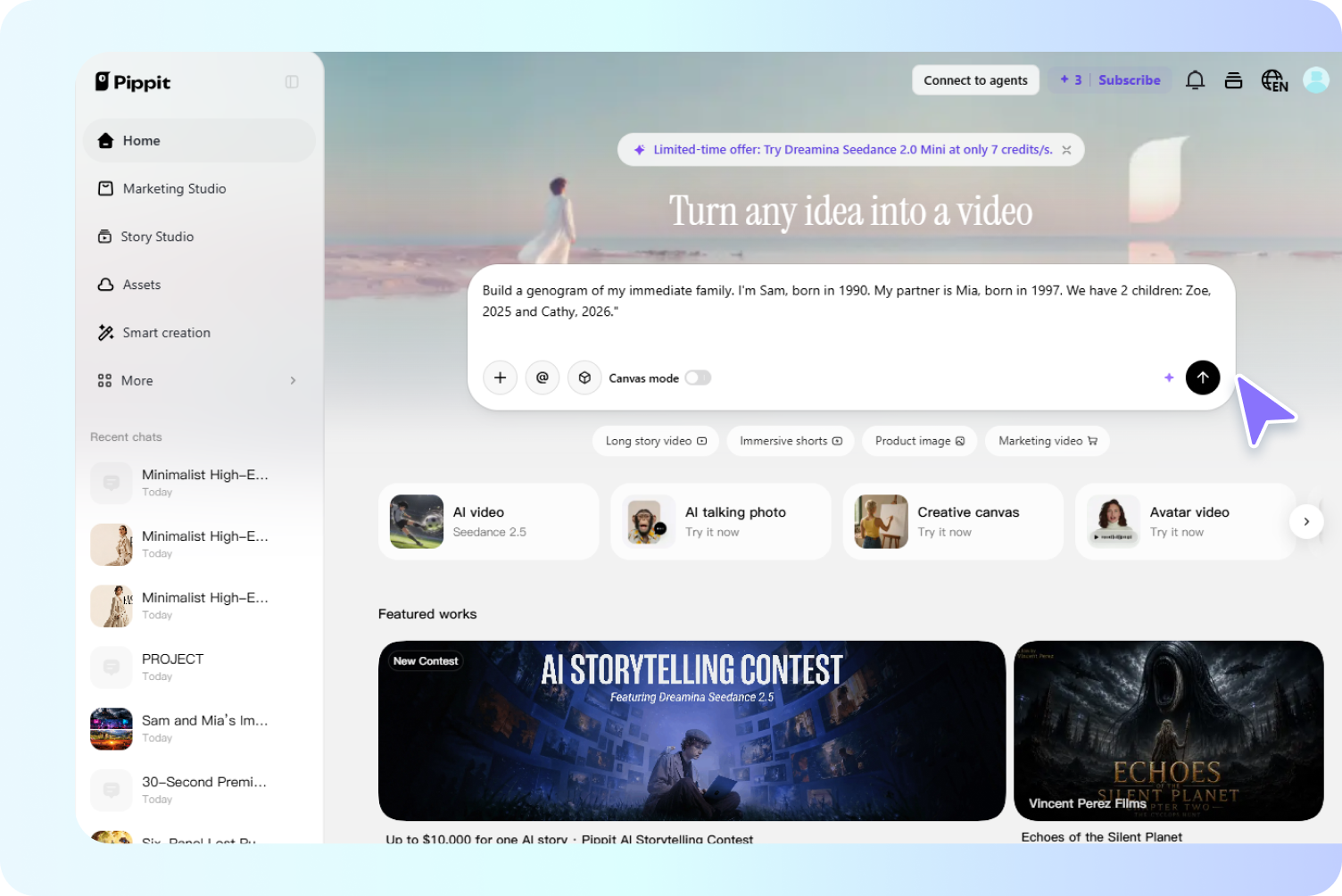Viewport: 1342px width, 896px height.
Task: Click the Marketing Studio icon
Action: [x=105, y=188]
